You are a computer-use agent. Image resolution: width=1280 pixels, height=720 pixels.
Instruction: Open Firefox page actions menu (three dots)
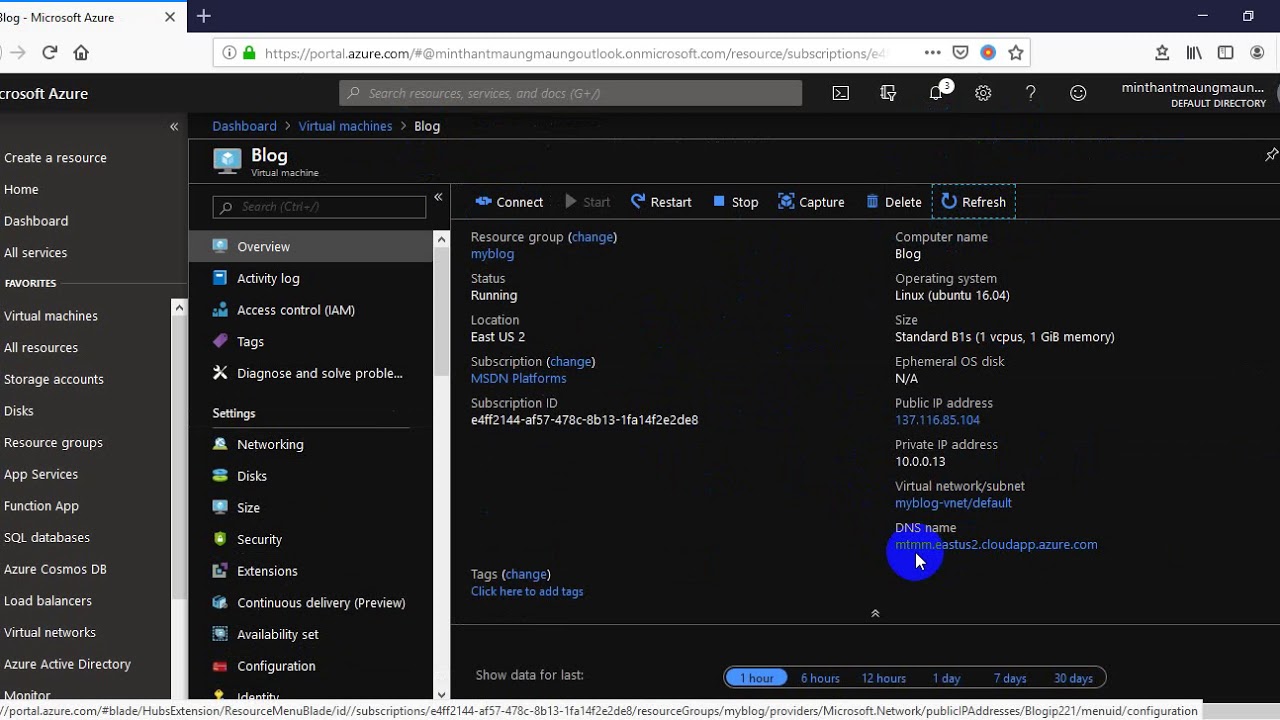coord(932,53)
